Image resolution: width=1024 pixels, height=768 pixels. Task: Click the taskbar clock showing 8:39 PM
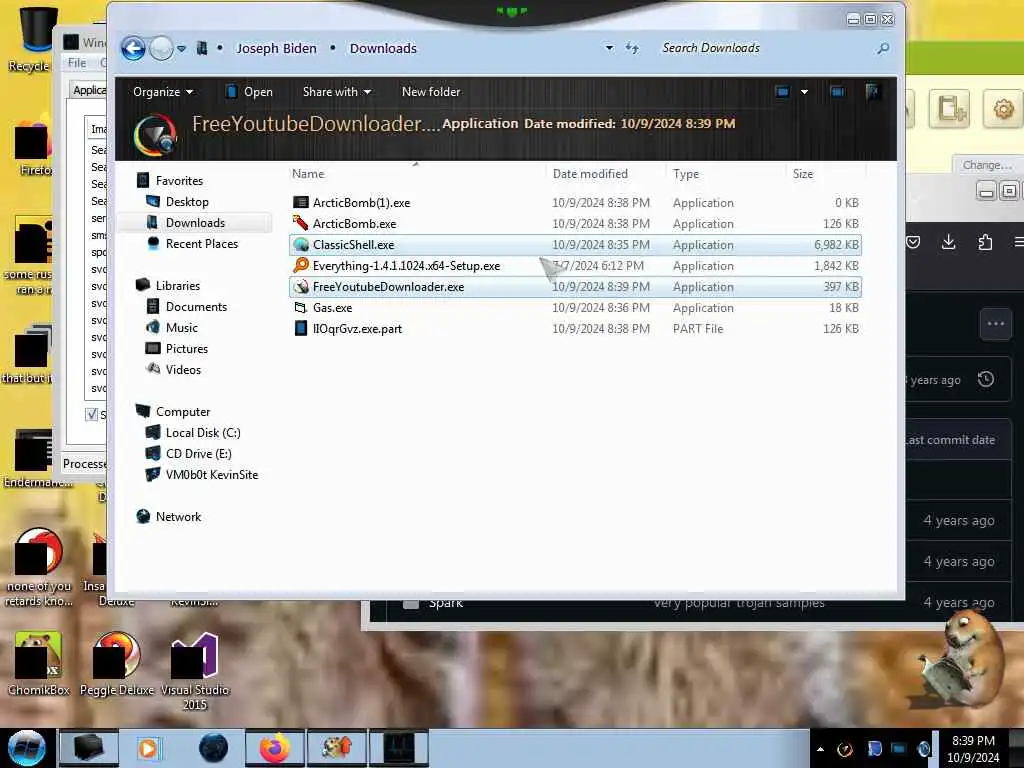[974, 748]
